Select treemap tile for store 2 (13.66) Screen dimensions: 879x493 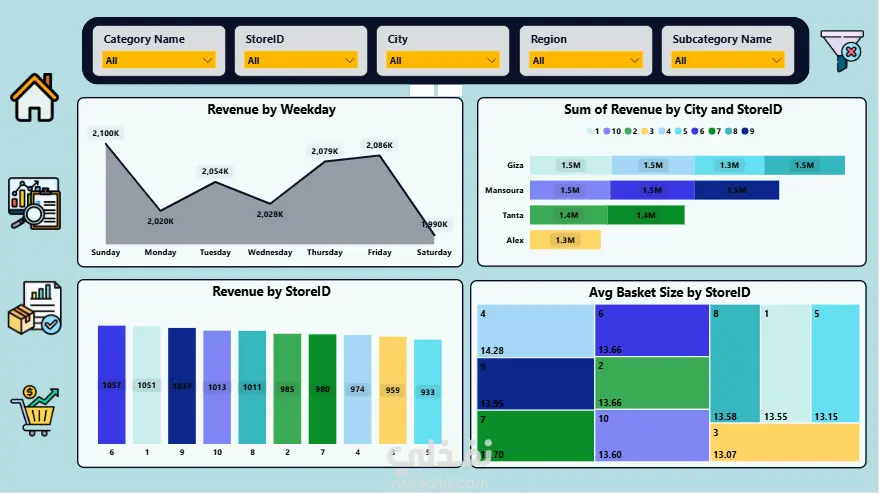[652, 383]
